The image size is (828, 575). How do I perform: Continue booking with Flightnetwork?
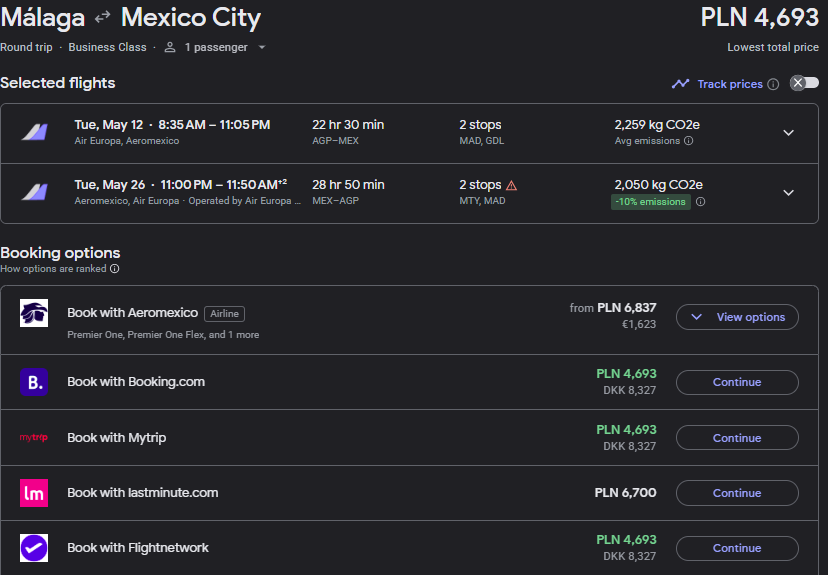(x=737, y=548)
